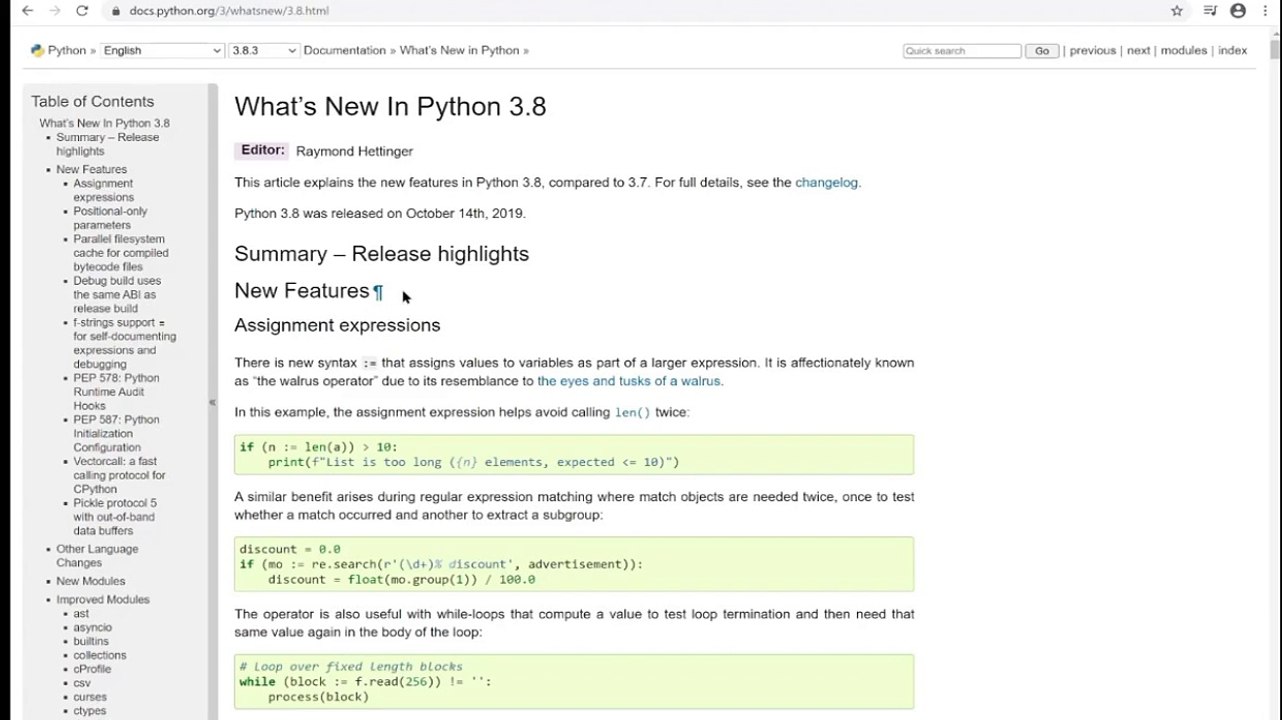Click the Go search button
The width and height of the screenshot is (1282, 720).
pyautogui.click(x=1042, y=51)
